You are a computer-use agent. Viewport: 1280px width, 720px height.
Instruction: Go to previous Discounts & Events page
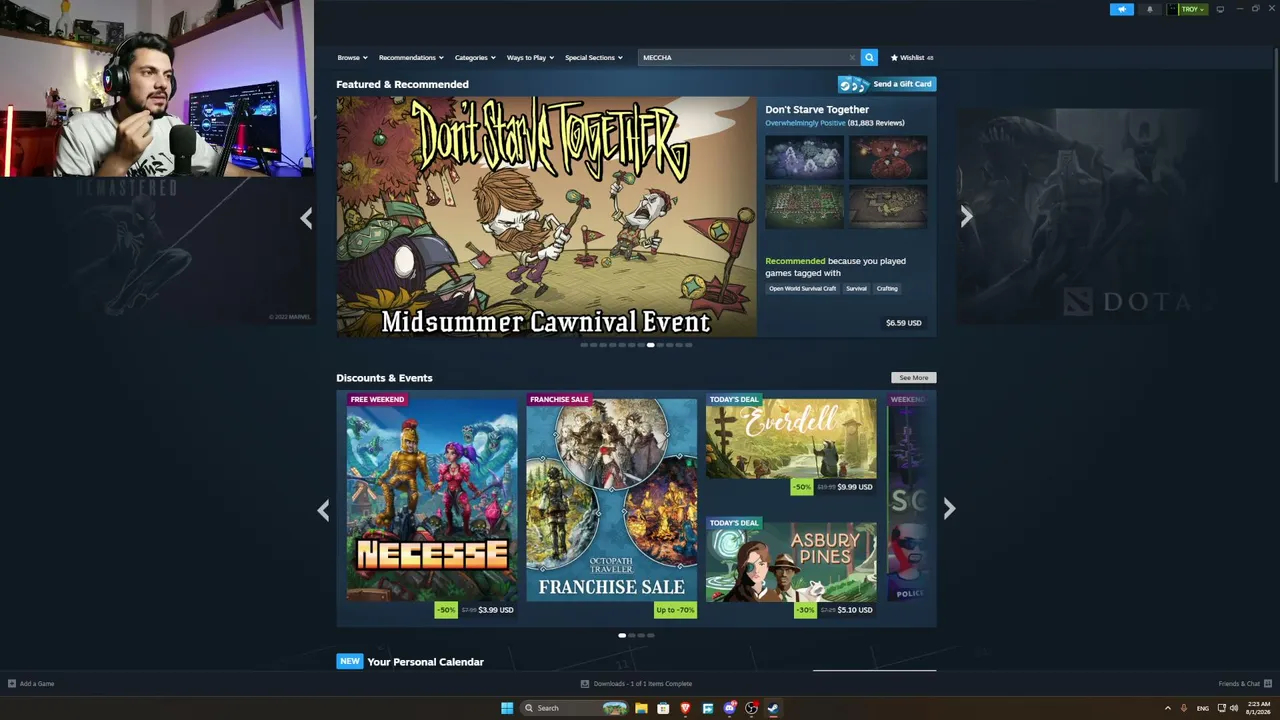coord(323,510)
